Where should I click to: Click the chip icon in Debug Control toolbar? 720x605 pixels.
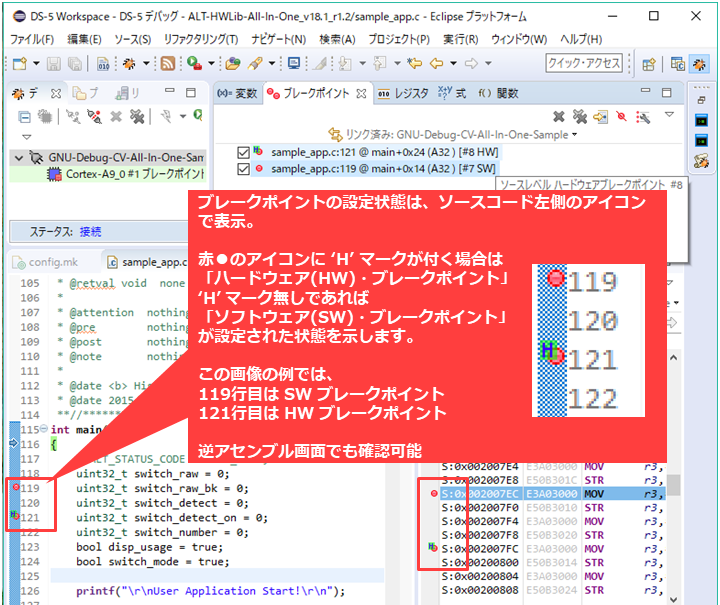pyautogui.click(x=45, y=117)
